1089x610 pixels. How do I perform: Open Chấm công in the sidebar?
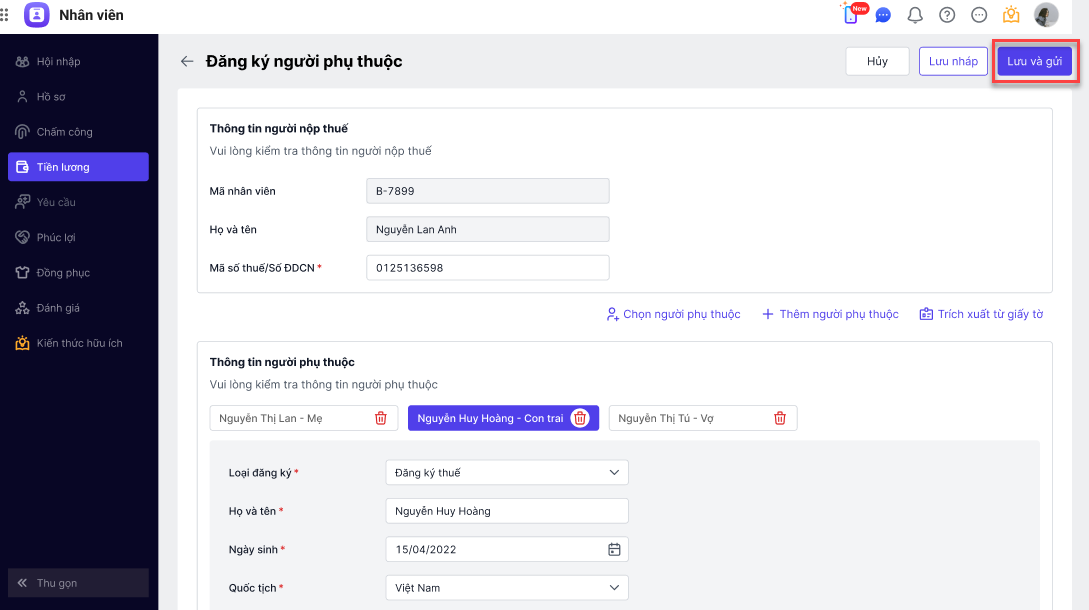(64, 132)
